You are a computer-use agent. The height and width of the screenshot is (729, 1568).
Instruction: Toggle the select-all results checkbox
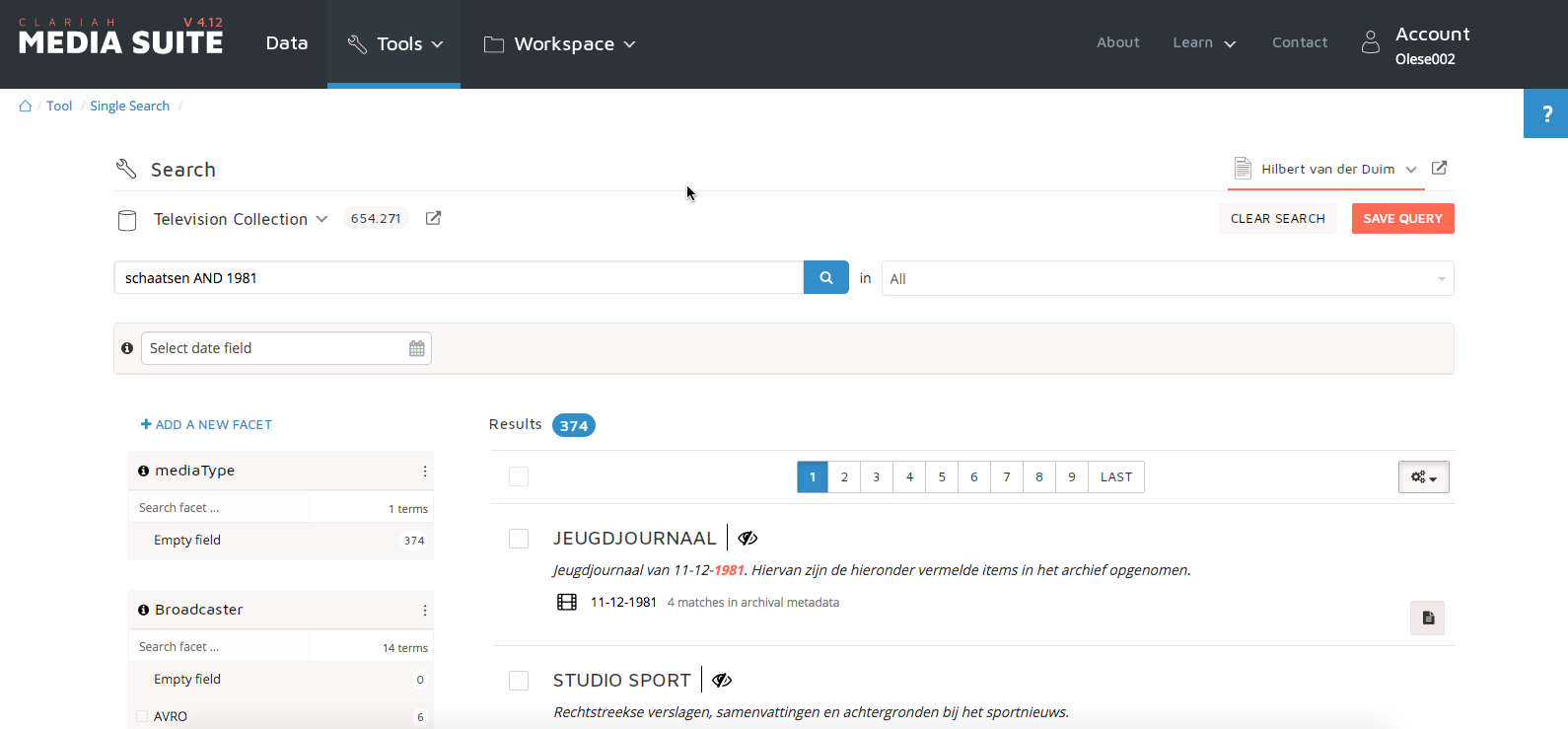tap(519, 476)
